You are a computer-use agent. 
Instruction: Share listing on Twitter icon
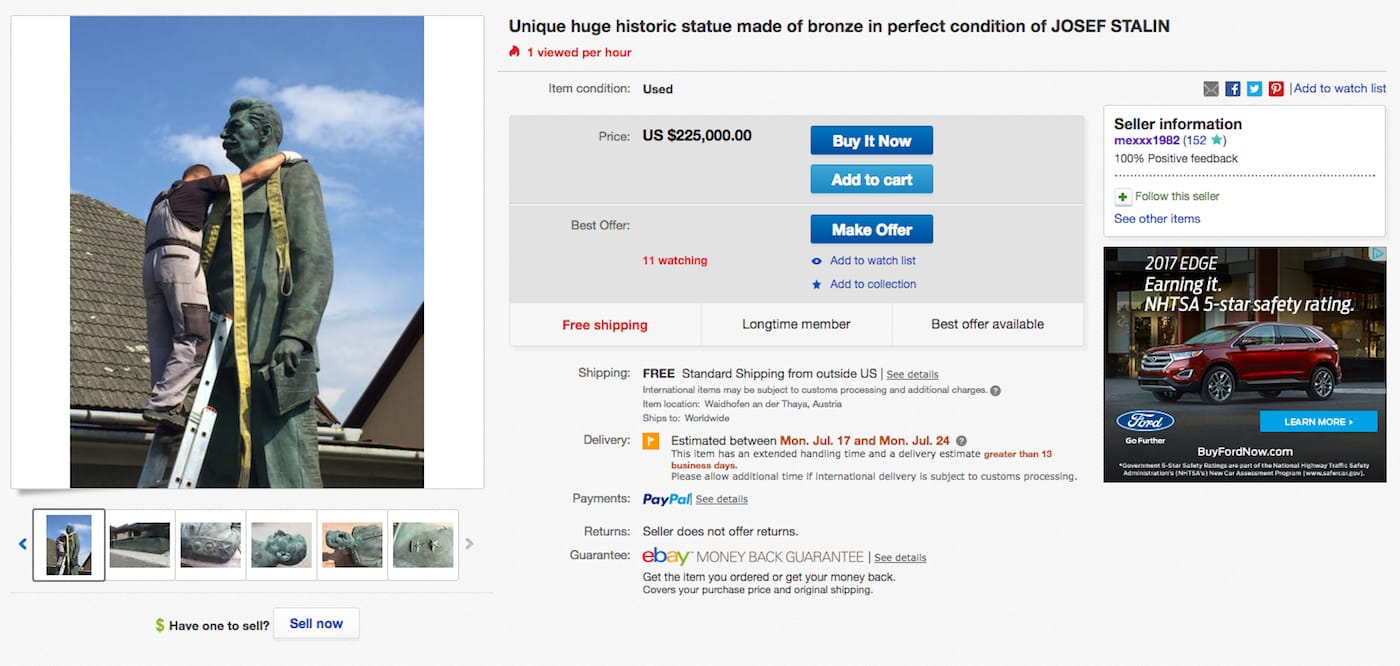pos(1254,89)
